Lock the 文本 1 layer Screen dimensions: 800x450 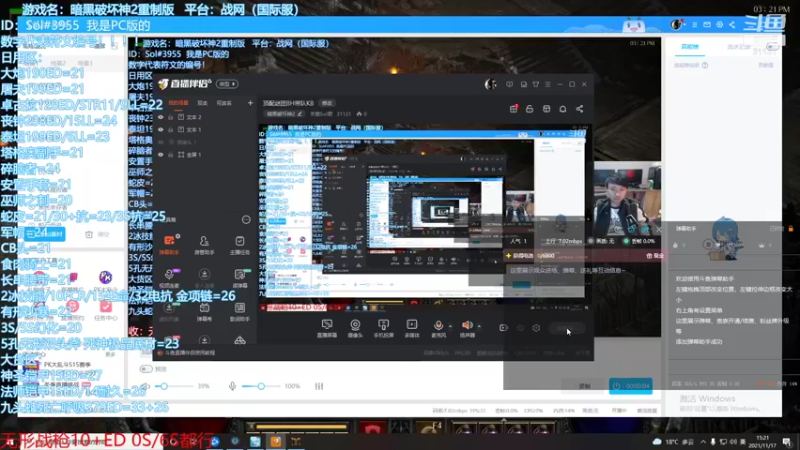(171, 130)
